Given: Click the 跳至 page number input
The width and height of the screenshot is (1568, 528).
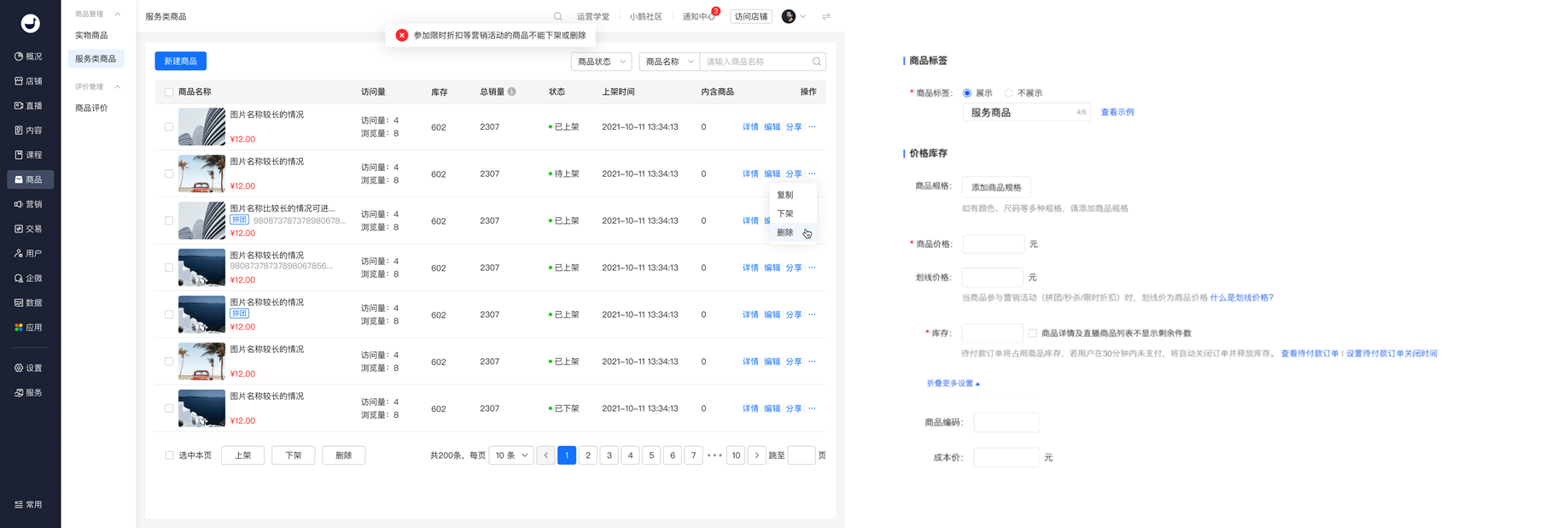Looking at the screenshot, I should coord(801,455).
